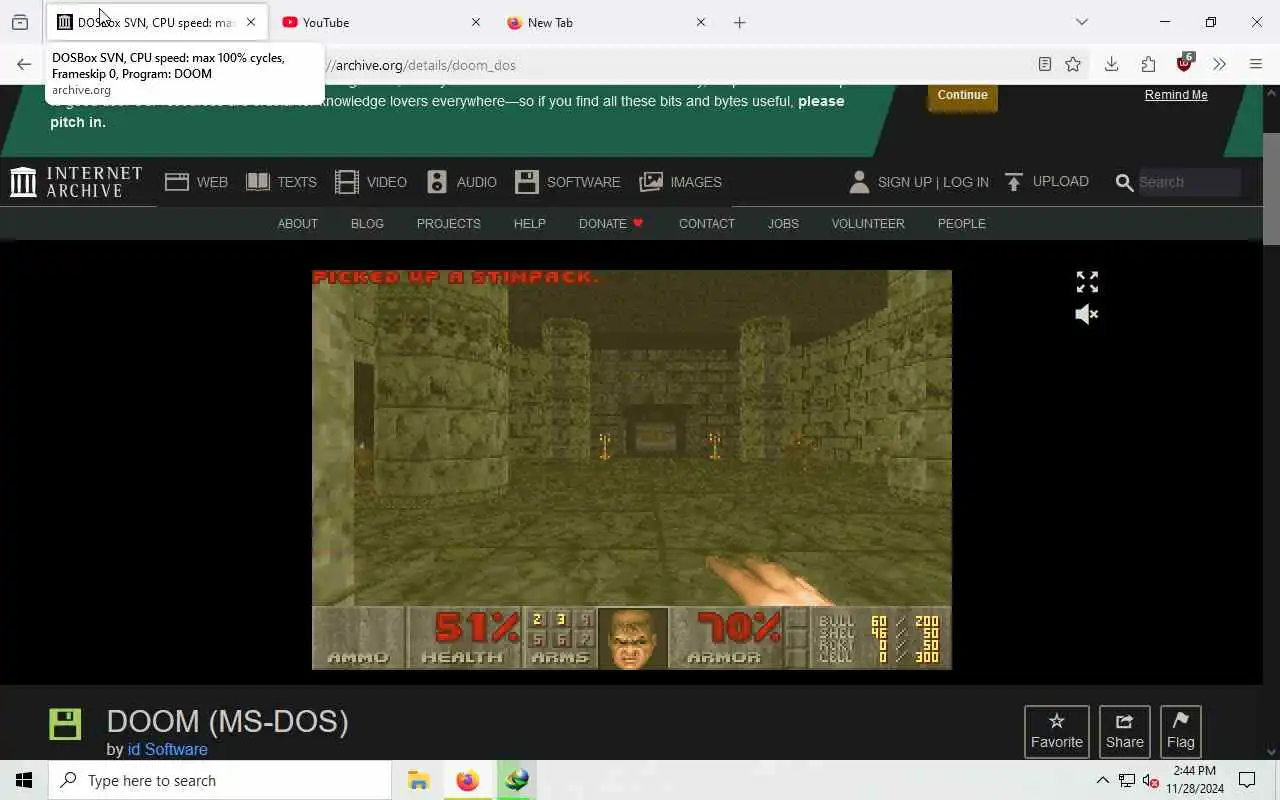Image resolution: width=1280 pixels, height=800 pixels.
Task: Open the DONATE menu item
Action: pos(611,224)
